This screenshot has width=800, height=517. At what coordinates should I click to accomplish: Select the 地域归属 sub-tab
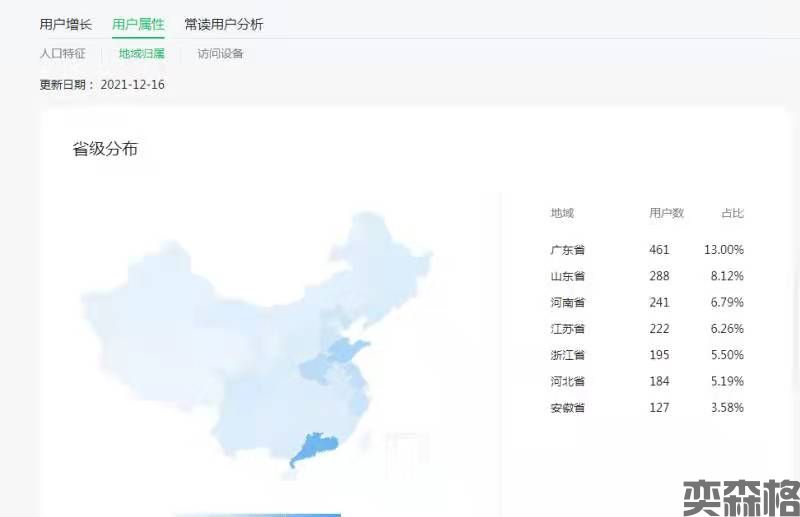(x=142, y=54)
